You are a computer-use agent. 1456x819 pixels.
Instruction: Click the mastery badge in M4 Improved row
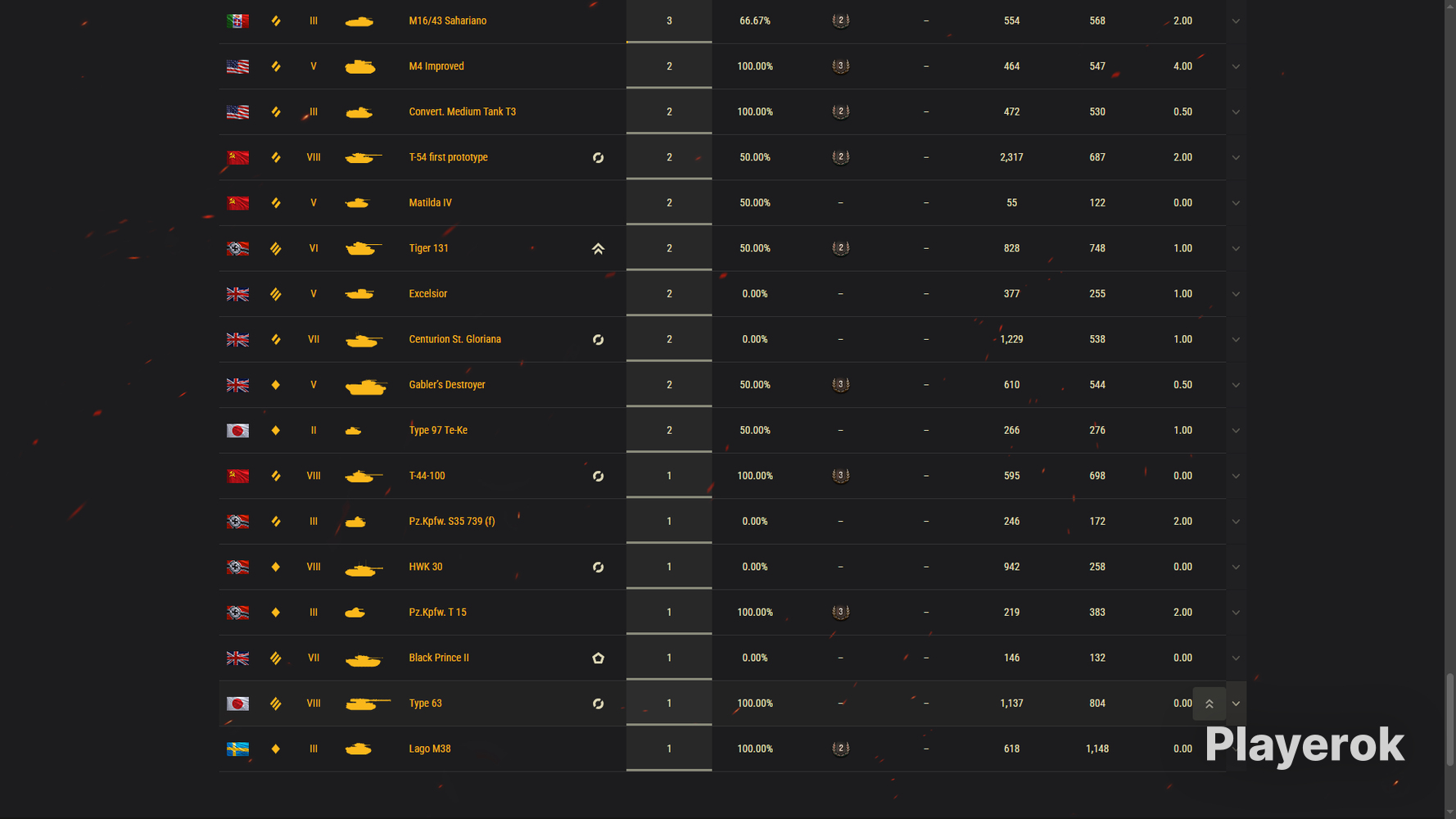(x=840, y=66)
